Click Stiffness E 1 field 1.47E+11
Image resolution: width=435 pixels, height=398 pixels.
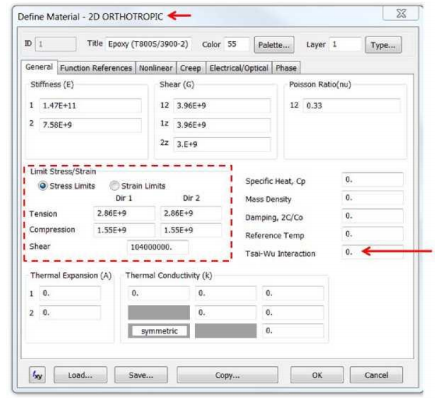[90, 106]
